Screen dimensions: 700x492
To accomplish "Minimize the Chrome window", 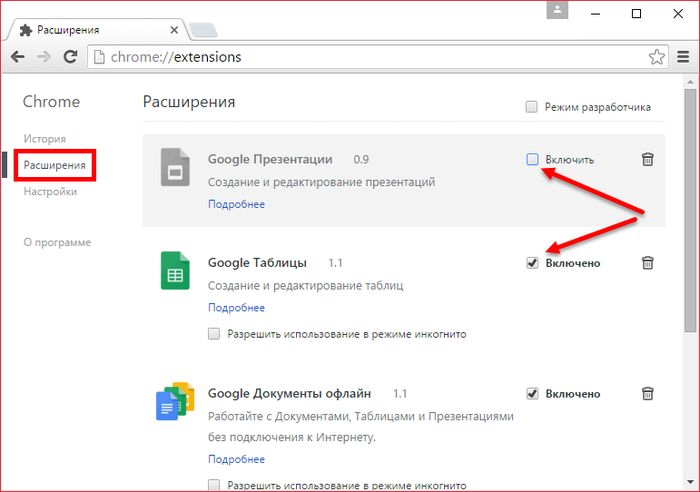I will 595,14.
